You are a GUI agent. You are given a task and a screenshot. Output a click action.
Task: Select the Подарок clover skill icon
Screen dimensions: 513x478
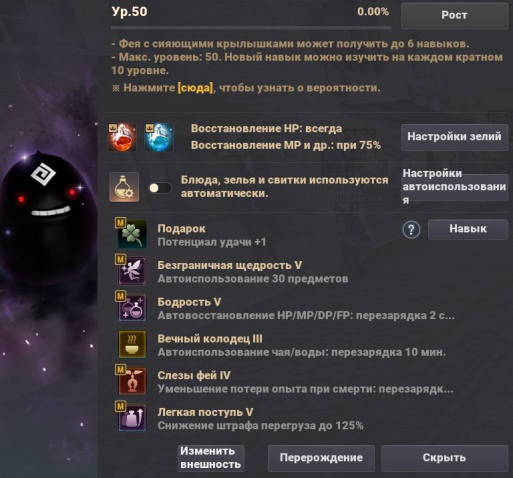coord(132,234)
